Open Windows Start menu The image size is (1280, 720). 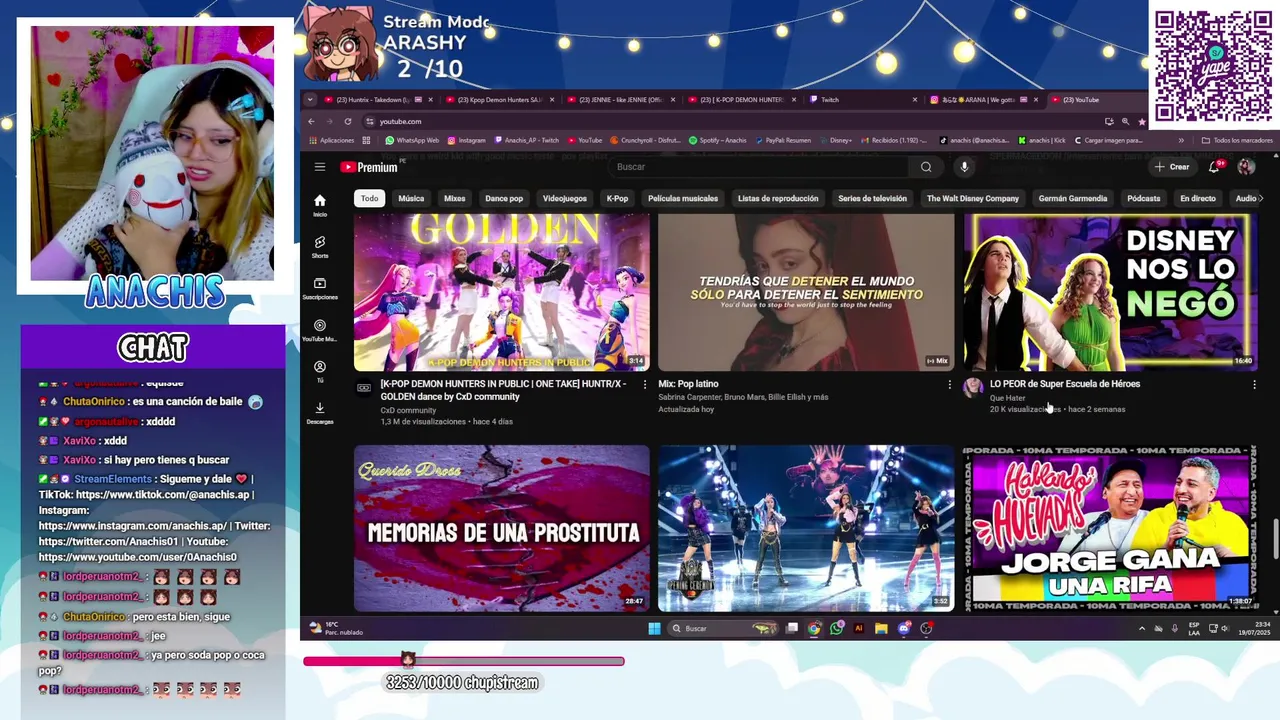click(x=654, y=628)
